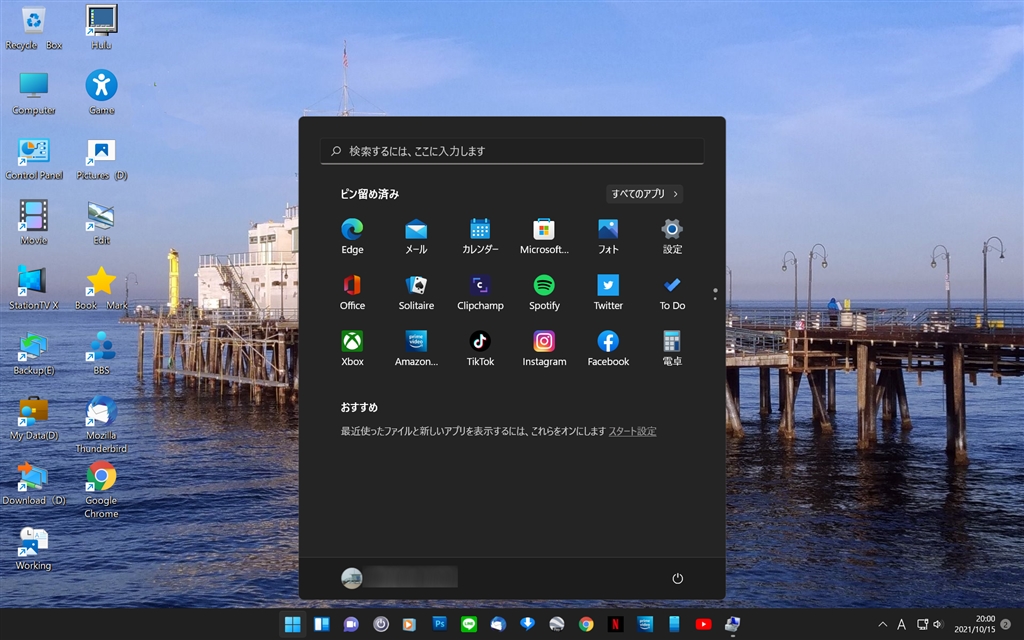Open the Recycle Box on desktop
This screenshot has width=1024, height=640.
[x=33, y=22]
